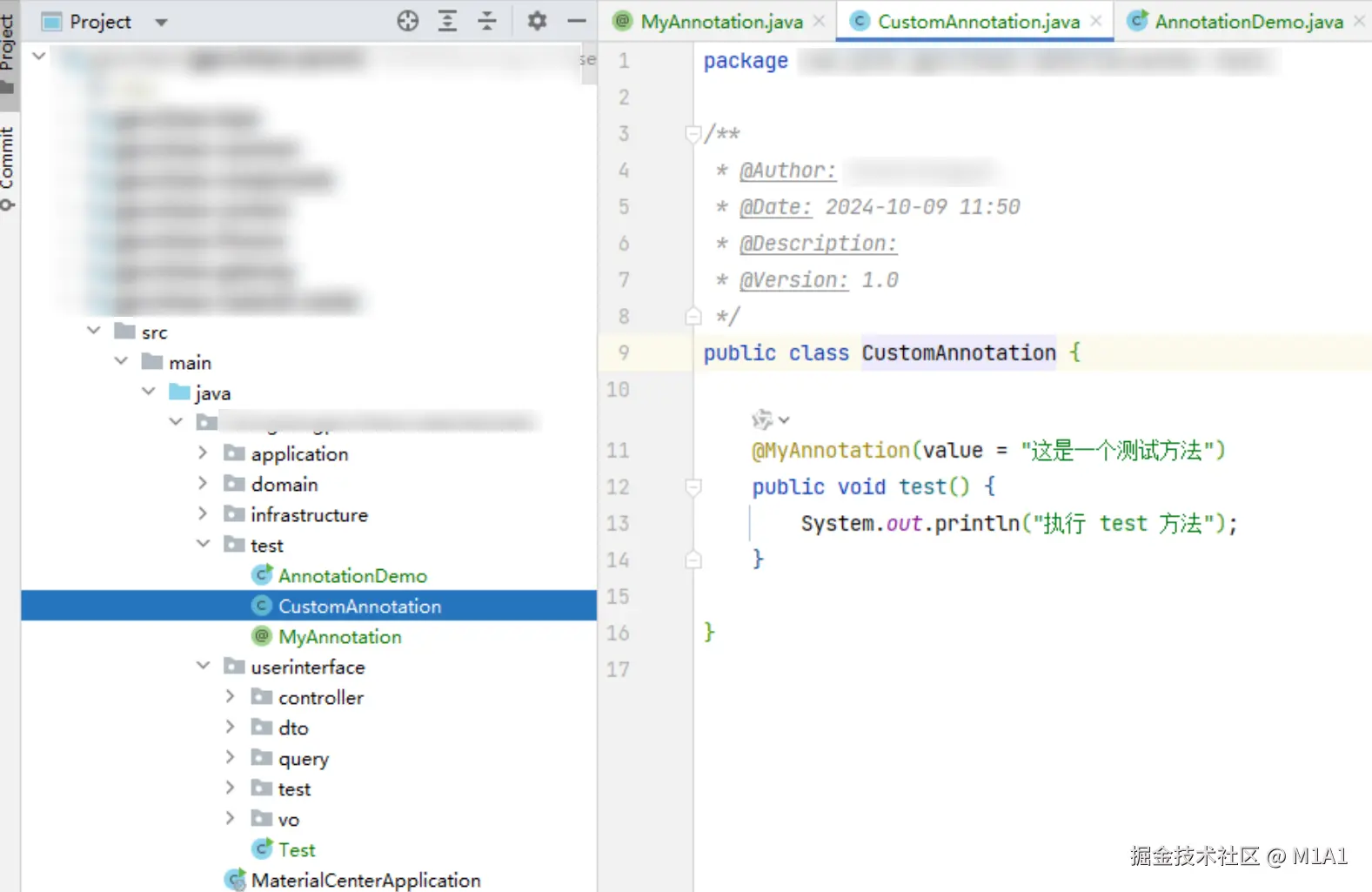The width and height of the screenshot is (1372, 892).
Task: Click the vo package icon
Action: click(x=261, y=819)
